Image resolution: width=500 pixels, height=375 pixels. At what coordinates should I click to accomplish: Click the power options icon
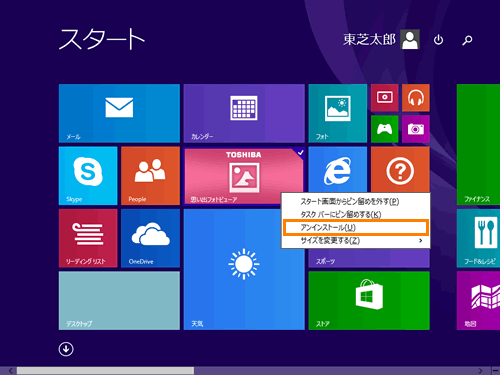(438, 40)
